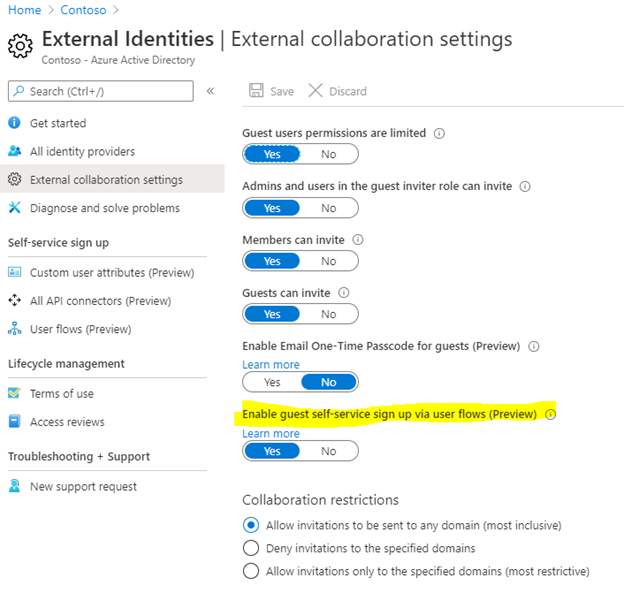This screenshot has width=624, height=608.
Task: Click the Search (Ctrl+/) input field
Action: [x=101, y=91]
